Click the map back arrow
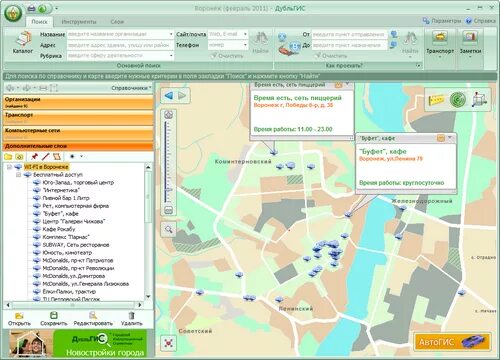500x360 pixels. point(169,96)
